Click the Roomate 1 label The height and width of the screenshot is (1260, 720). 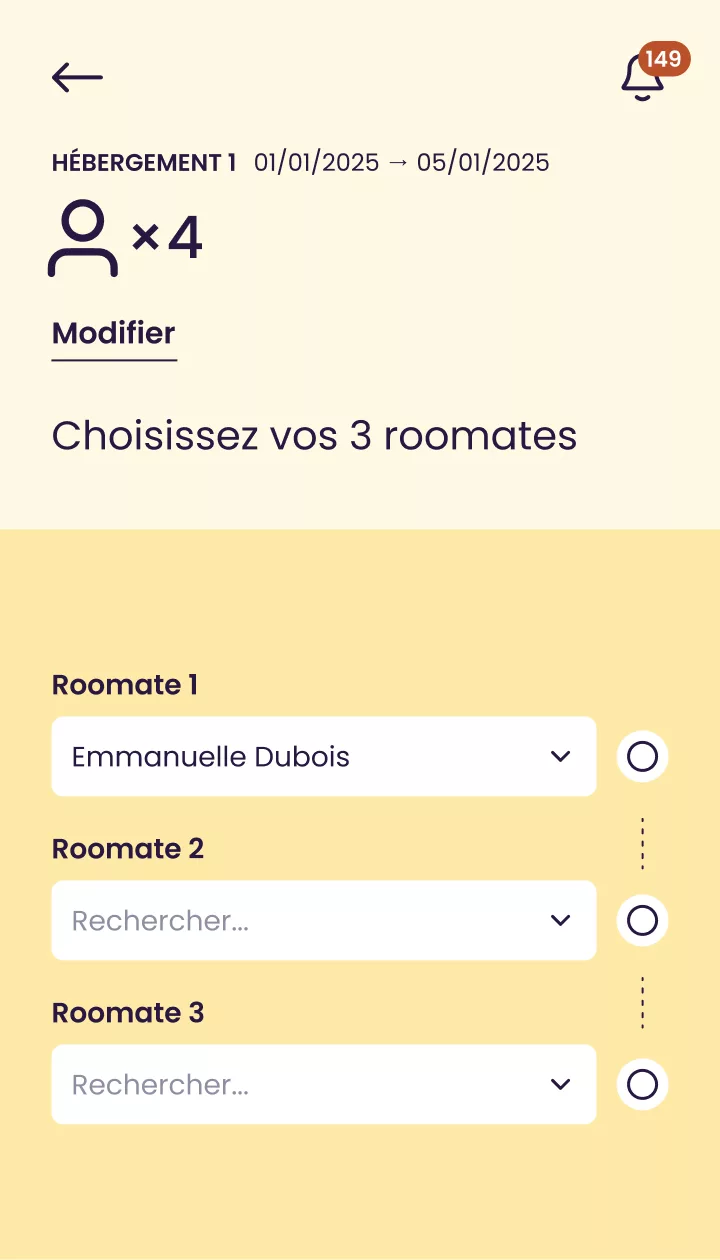tap(125, 685)
